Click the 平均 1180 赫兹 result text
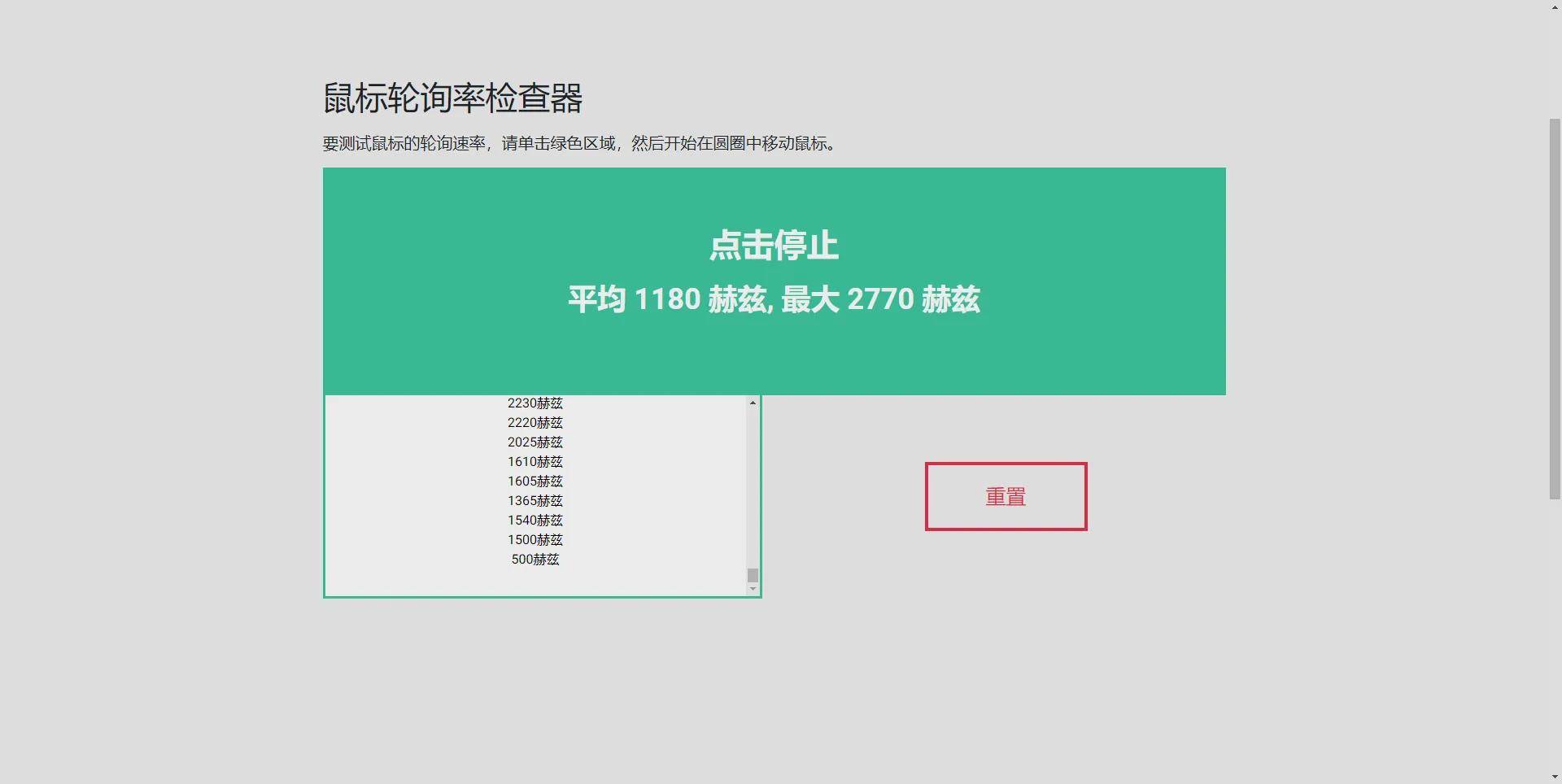 click(x=774, y=299)
